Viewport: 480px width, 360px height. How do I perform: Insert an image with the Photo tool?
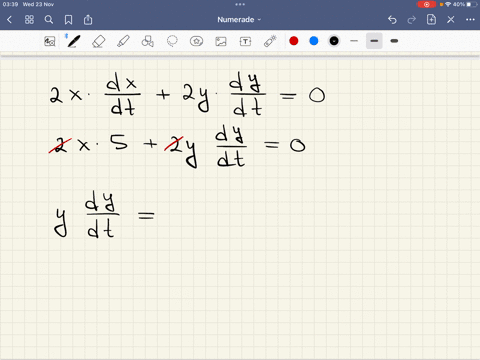(221, 41)
